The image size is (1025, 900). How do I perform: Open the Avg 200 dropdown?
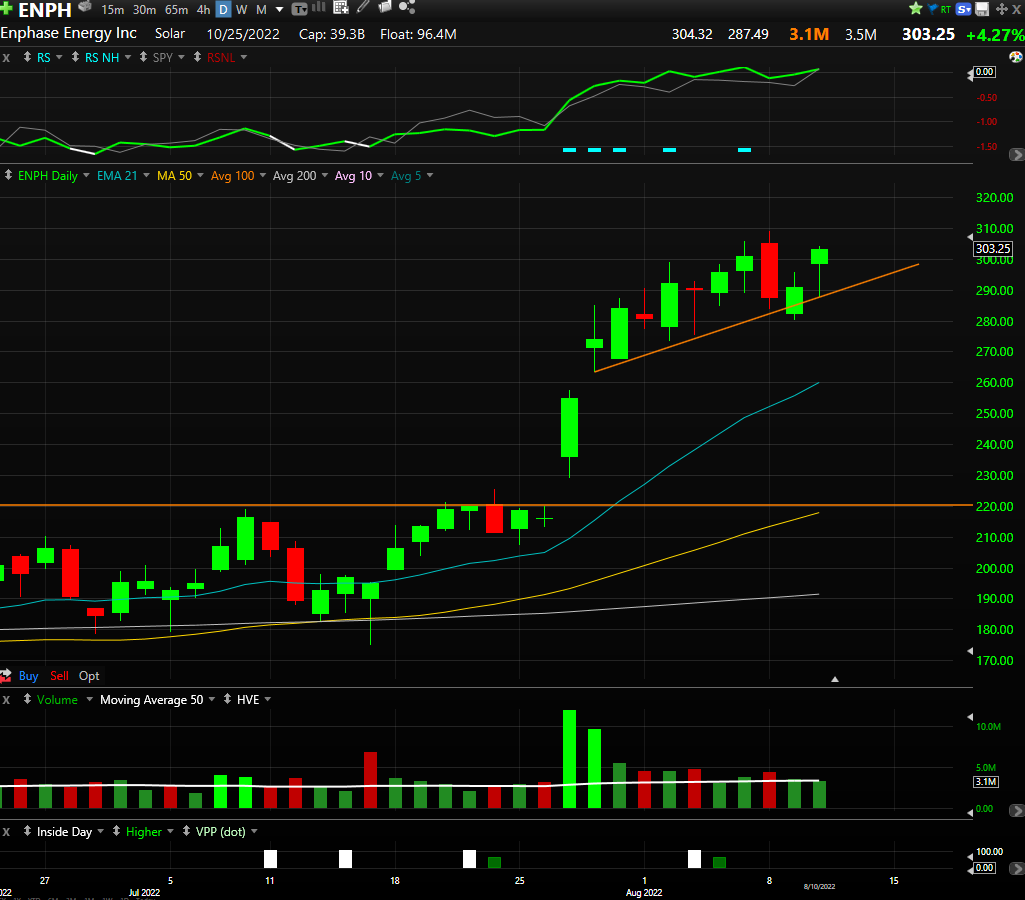pos(325,175)
